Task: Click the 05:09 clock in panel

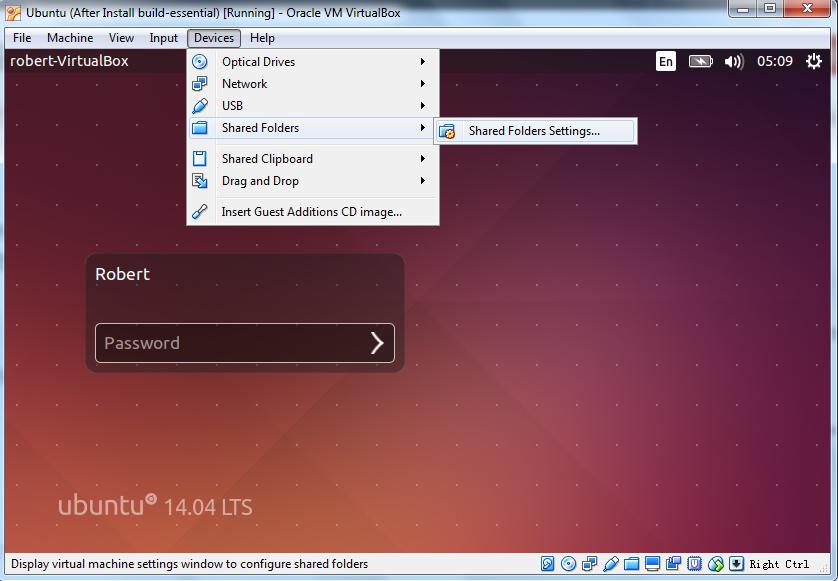Action: [x=774, y=61]
